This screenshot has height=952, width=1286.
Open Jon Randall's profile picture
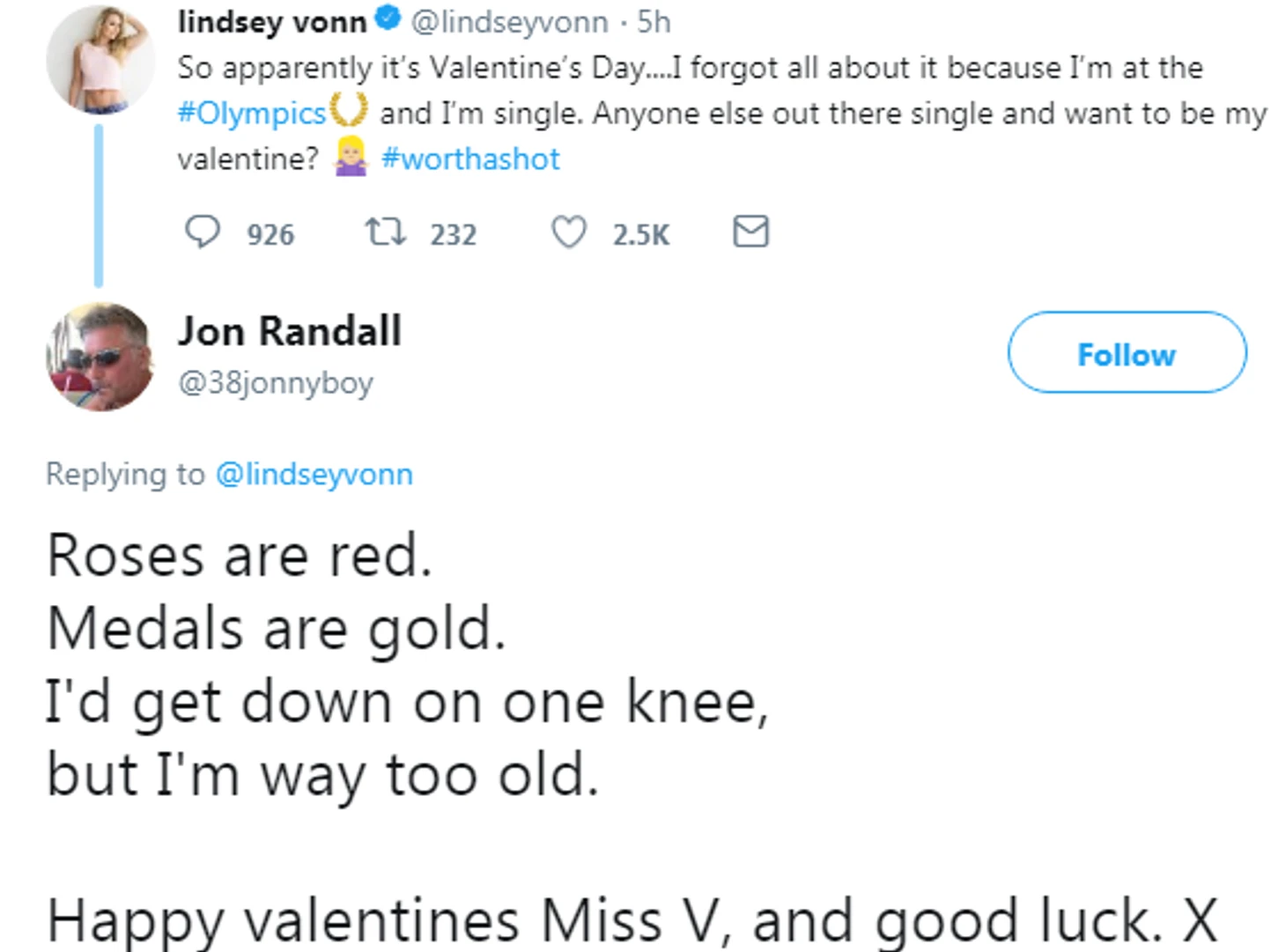click(99, 356)
